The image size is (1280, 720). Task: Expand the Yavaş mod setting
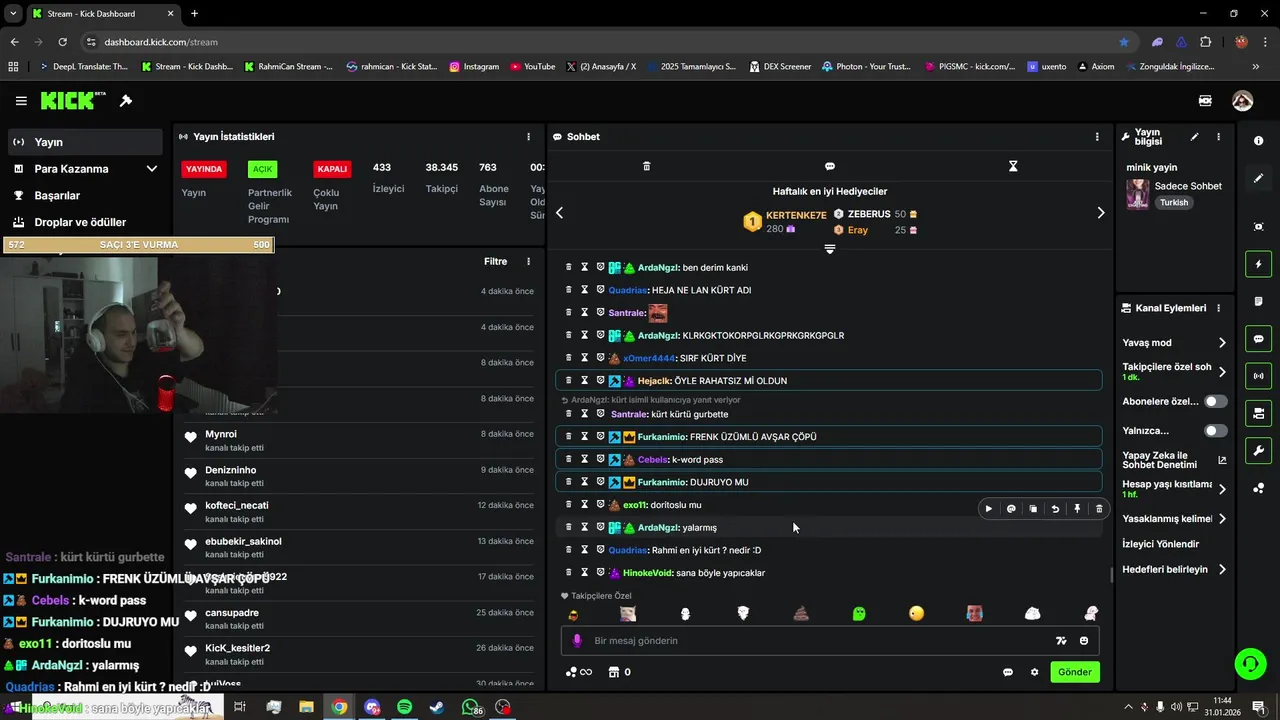coord(1175,343)
